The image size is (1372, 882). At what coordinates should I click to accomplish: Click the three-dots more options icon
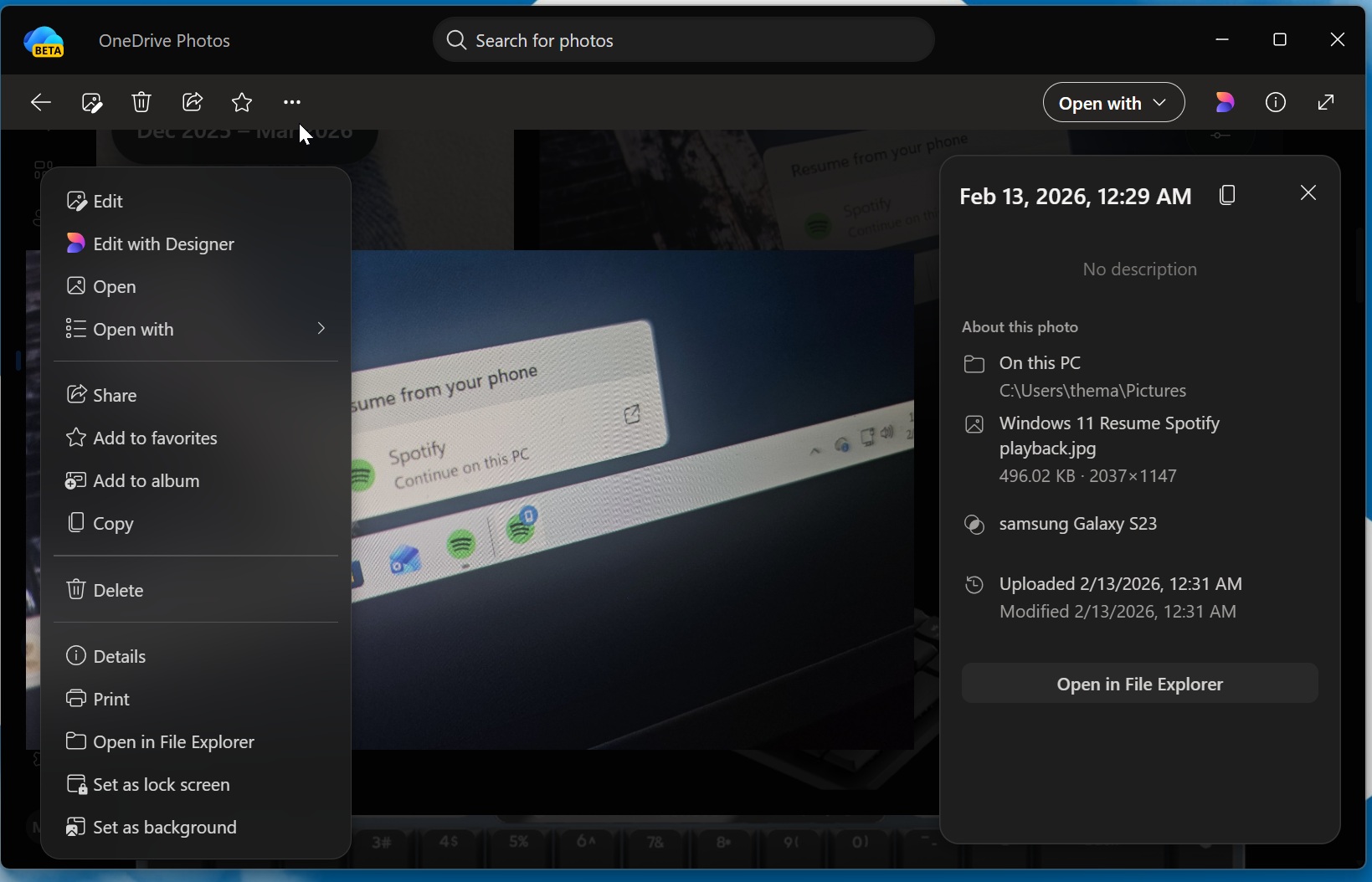pyautogui.click(x=292, y=102)
